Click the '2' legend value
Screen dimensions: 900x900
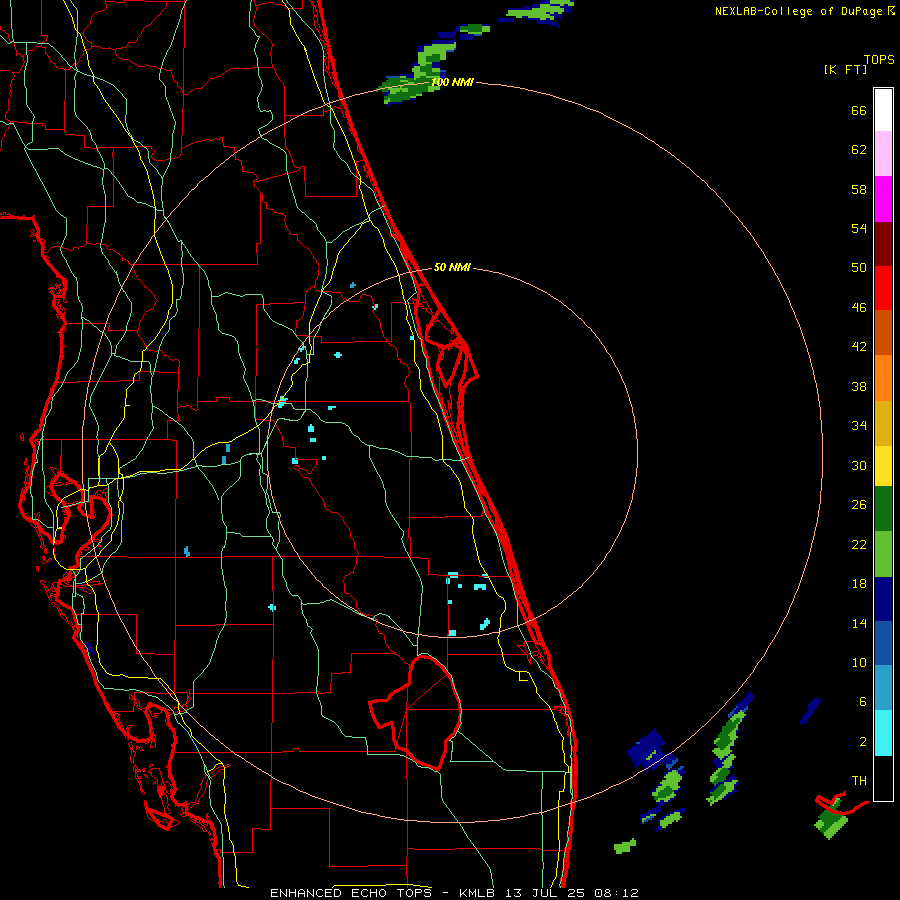tap(863, 742)
